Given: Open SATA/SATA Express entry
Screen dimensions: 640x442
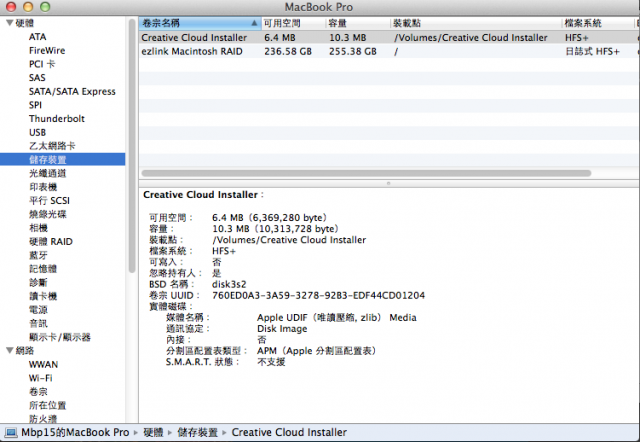Looking at the screenshot, I should pyautogui.click(x=72, y=91).
